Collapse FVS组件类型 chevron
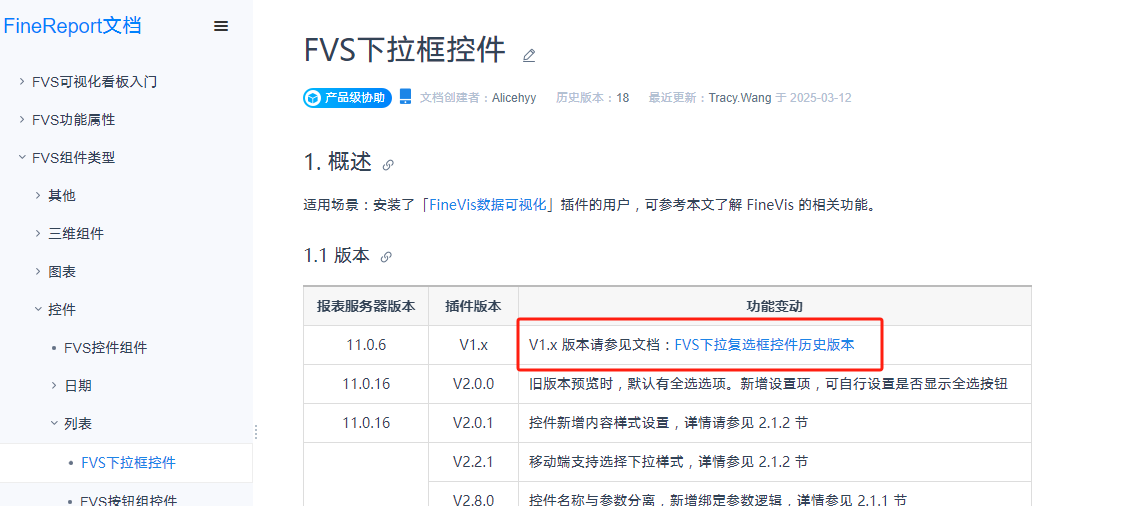Viewport: 1131px width, 506px height. (22, 157)
